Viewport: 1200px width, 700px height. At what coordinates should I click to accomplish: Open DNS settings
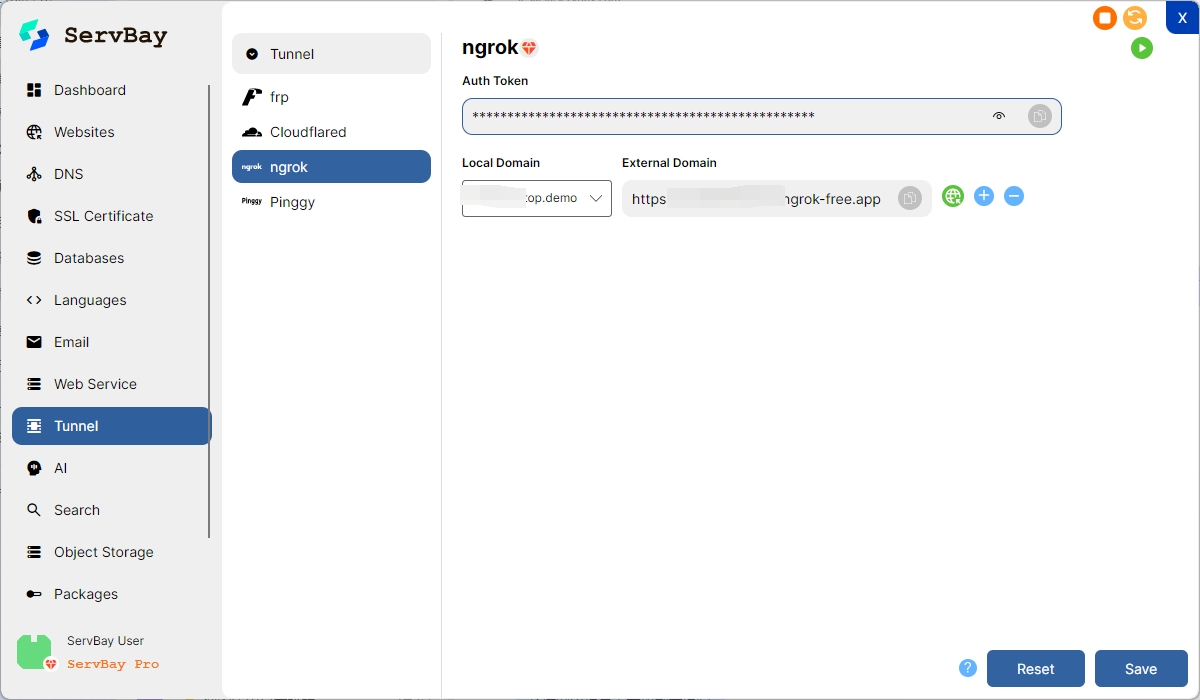point(110,174)
